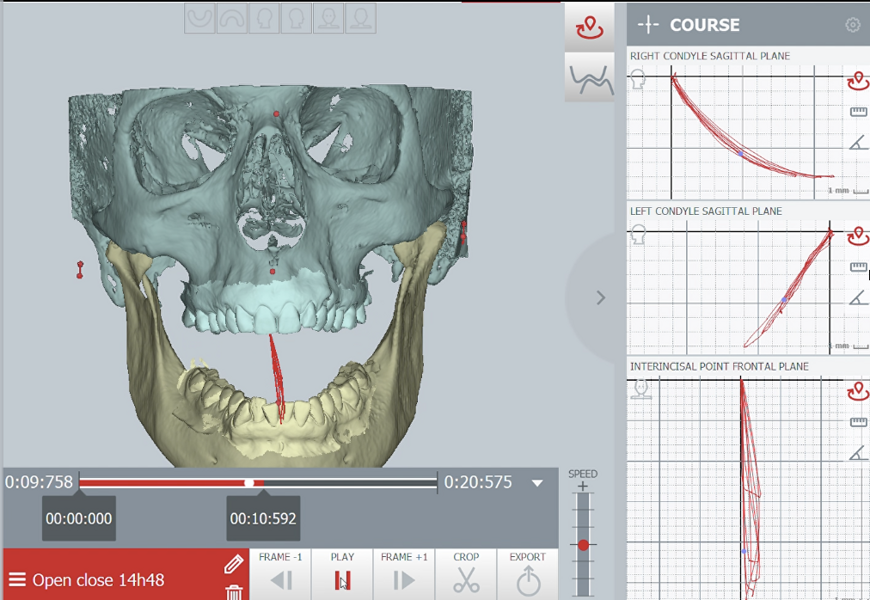This screenshot has width=870, height=600.
Task: Click the angle measure icon on Left Condyle panel
Action: point(856,295)
